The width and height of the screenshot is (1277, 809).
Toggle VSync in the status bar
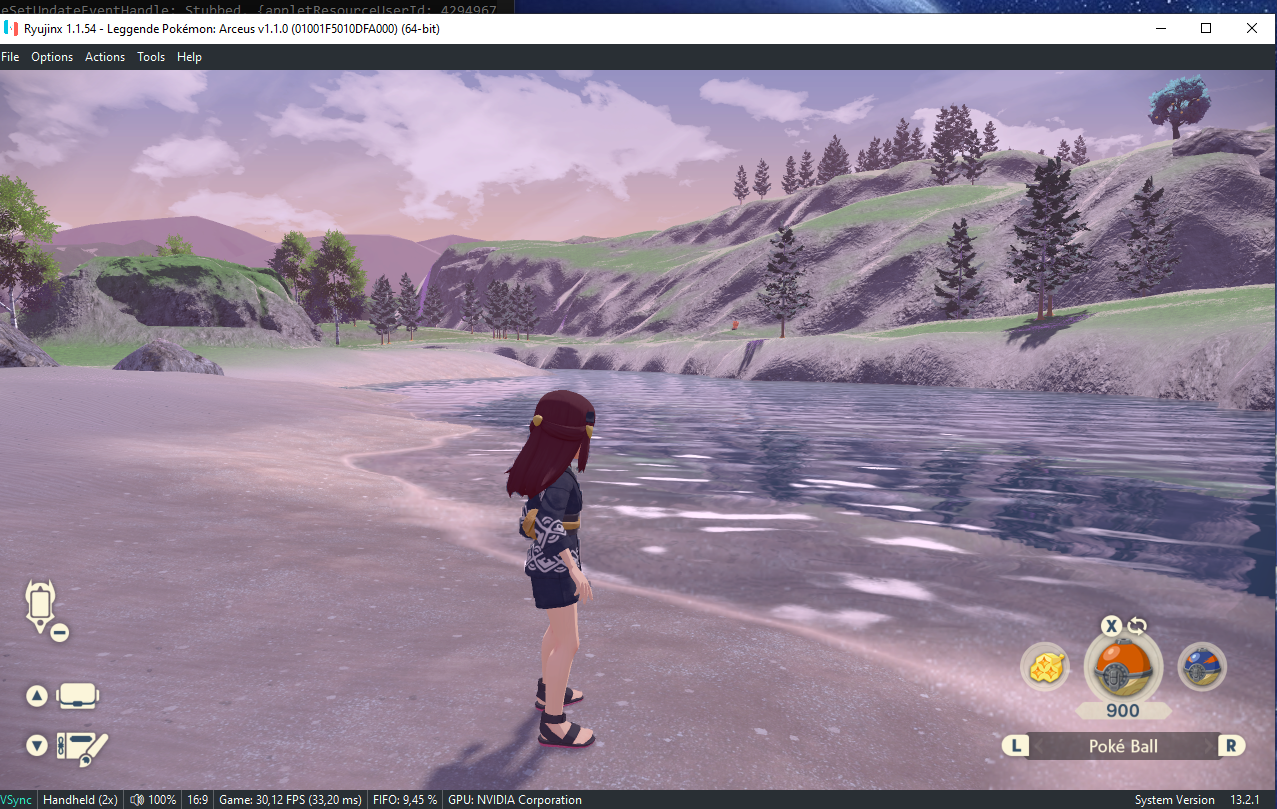(x=16, y=800)
